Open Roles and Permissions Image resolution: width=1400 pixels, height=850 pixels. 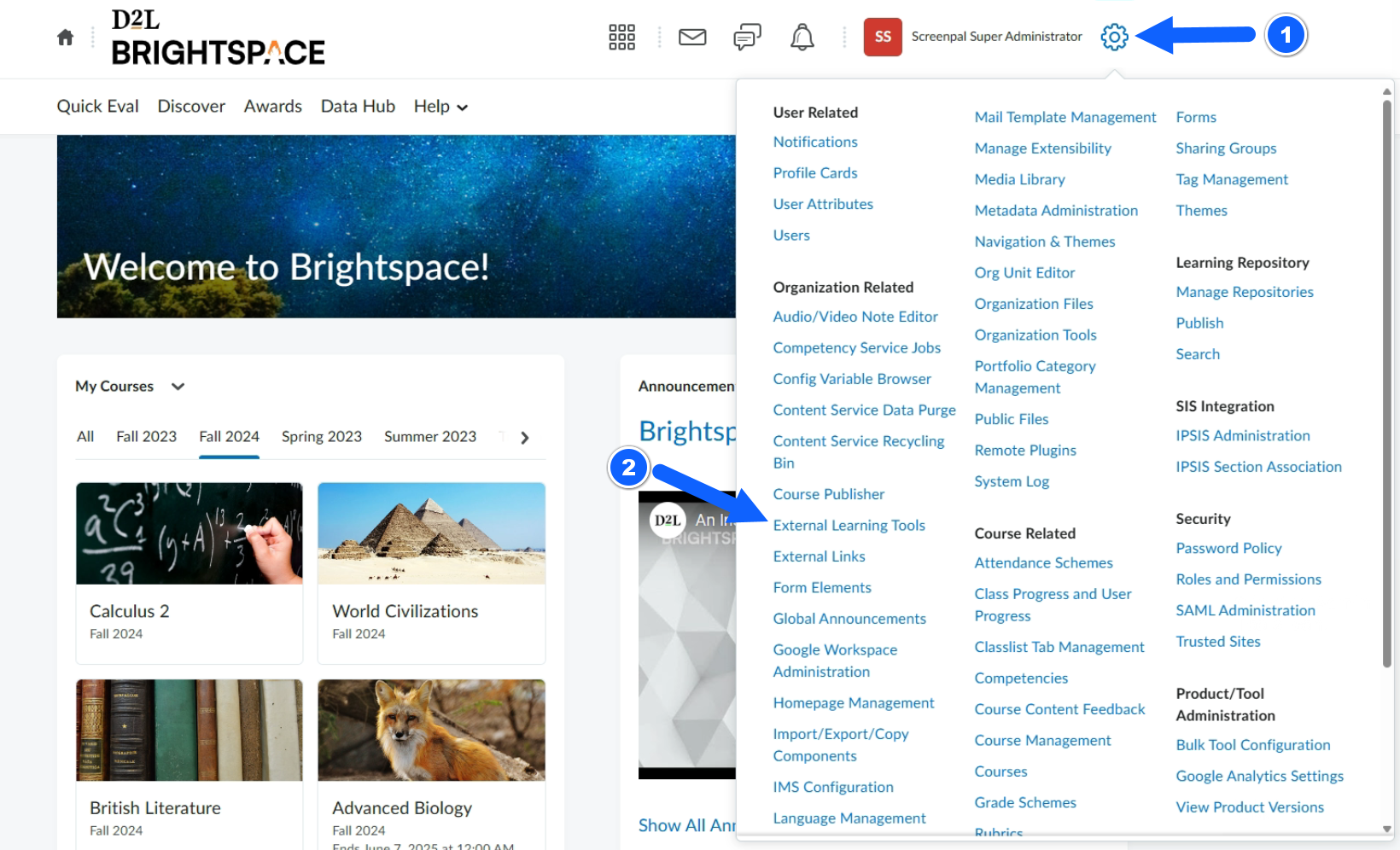pyautogui.click(x=1248, y=579)
